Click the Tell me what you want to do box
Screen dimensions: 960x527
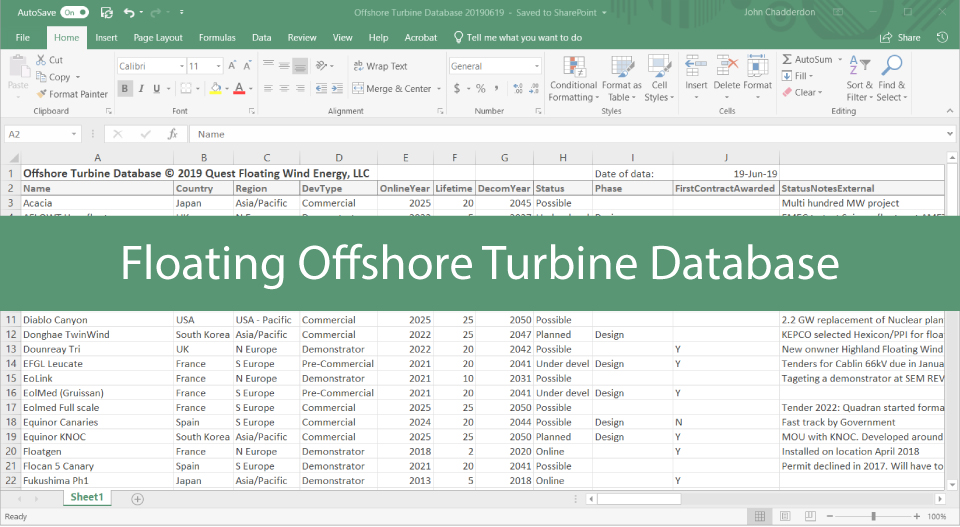pyautogui.click(x=518, y=37)
